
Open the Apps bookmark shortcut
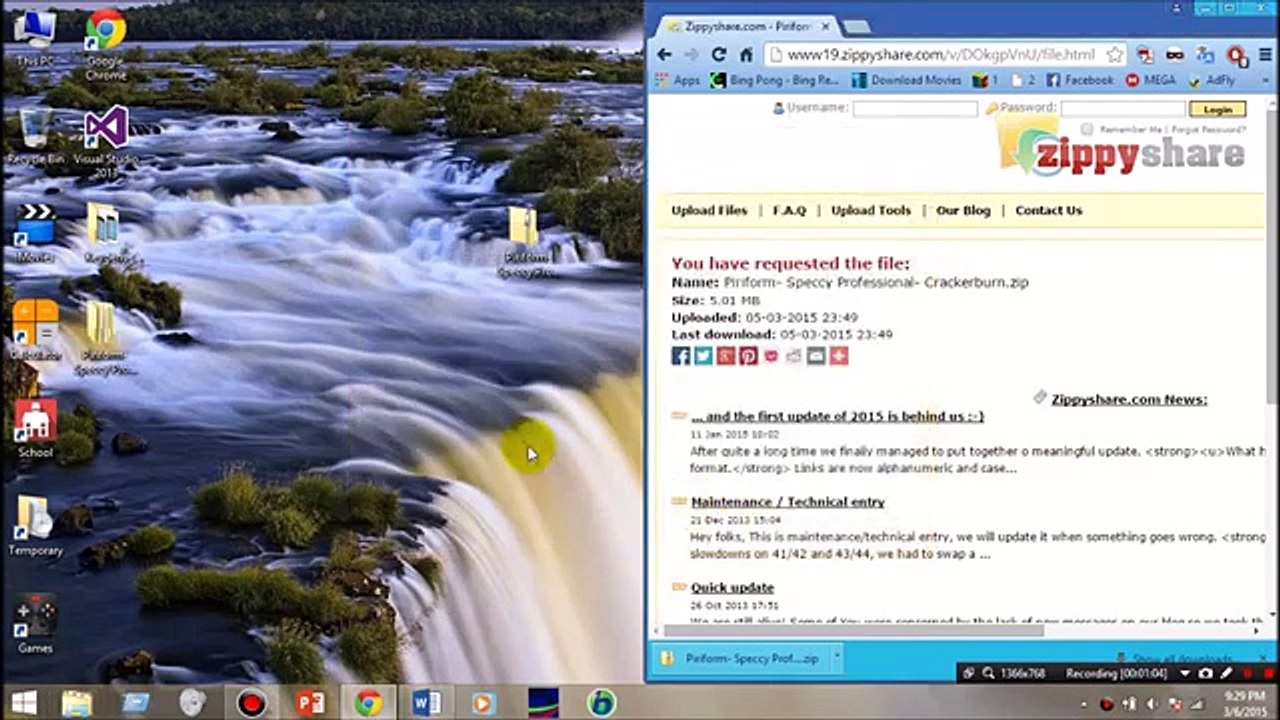coord(678,80)
